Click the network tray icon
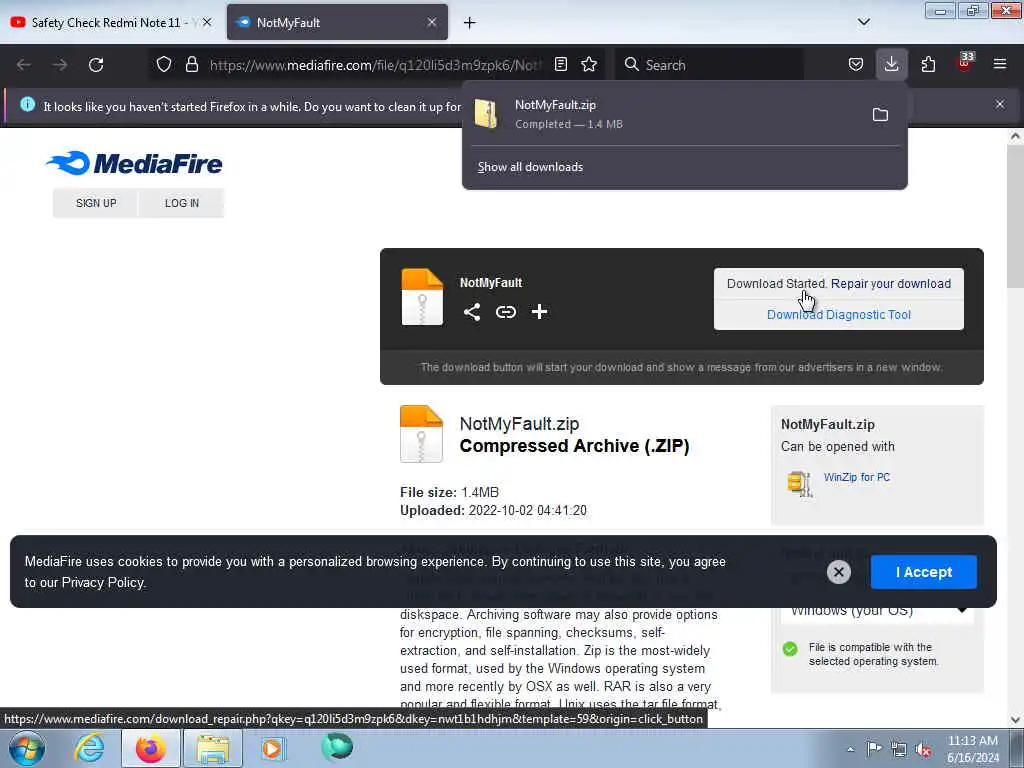The image size is (1024, 768). (x=899, y=750)
